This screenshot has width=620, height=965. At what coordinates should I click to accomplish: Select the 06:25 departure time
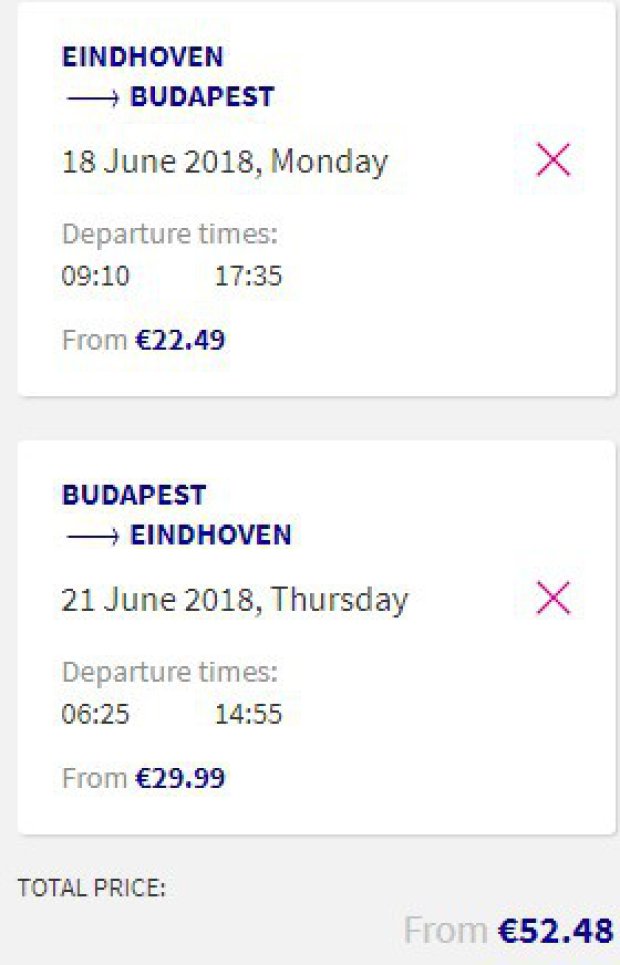(96, 714)
